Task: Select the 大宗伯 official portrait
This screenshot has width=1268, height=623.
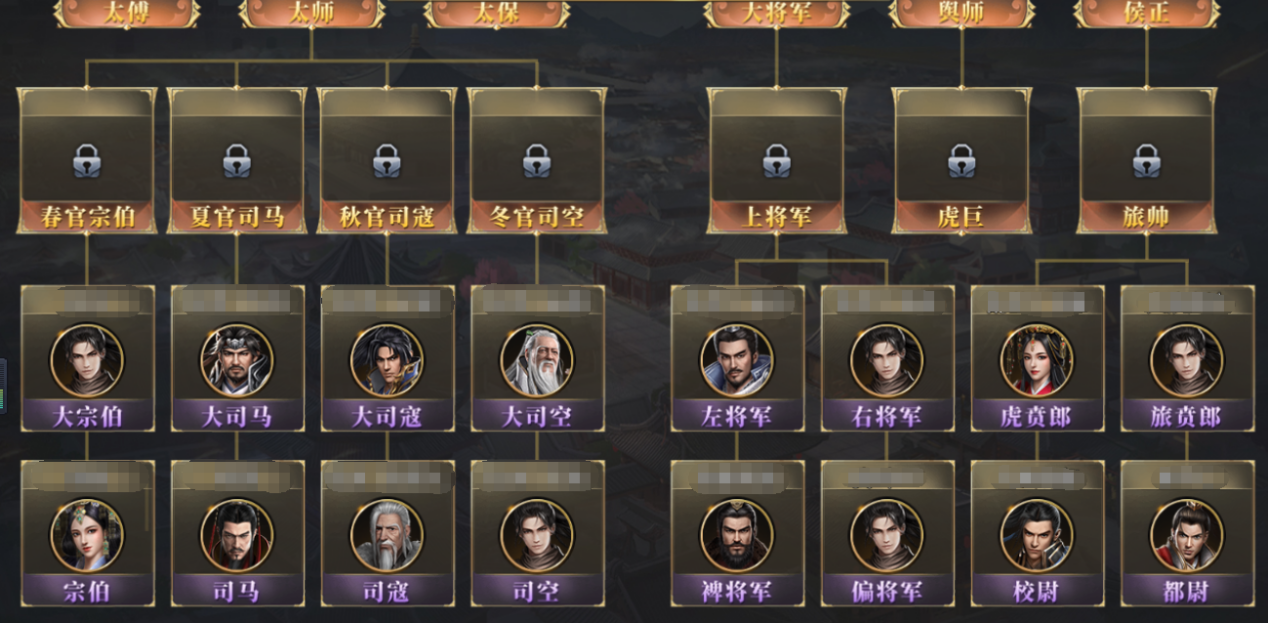Action: pos(87,360)
